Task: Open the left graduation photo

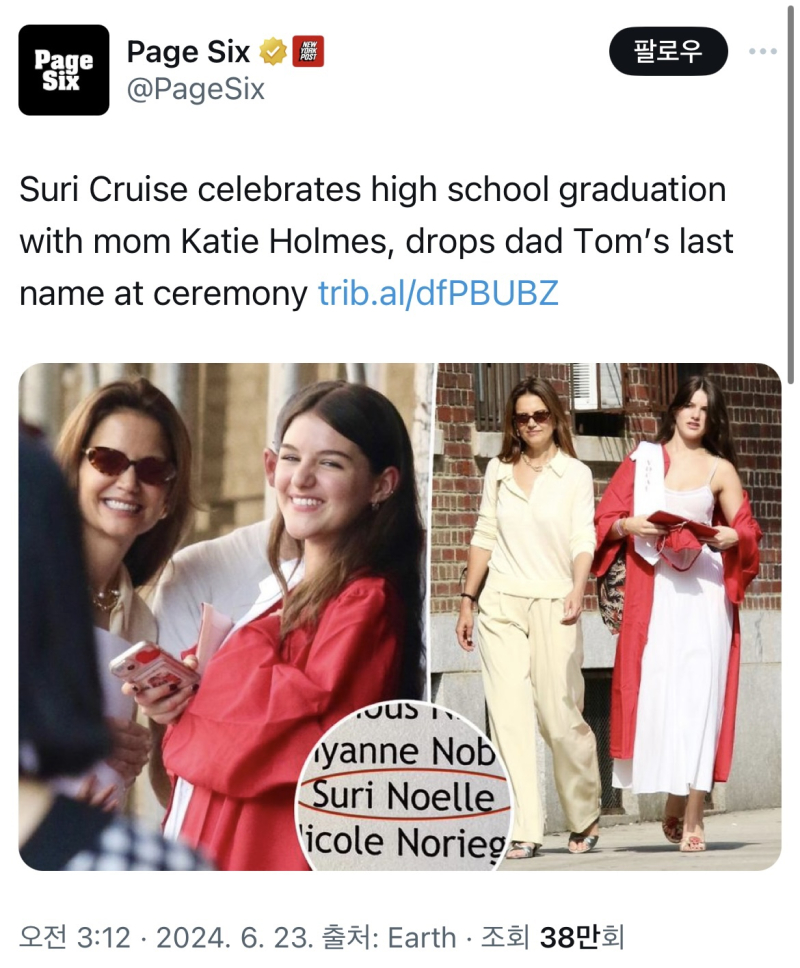Action: tap(226, 617)
